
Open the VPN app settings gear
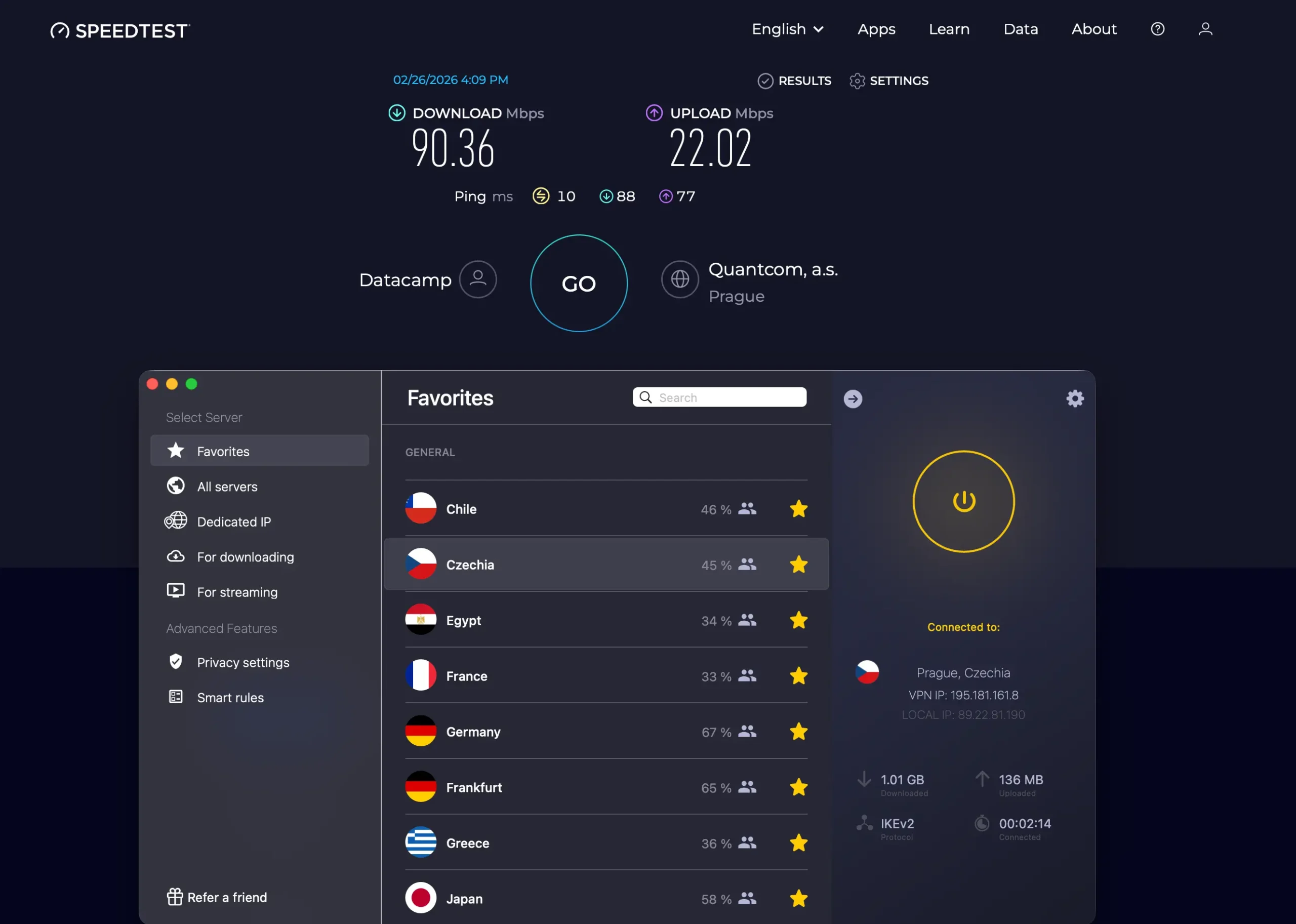pos(1074,398)
